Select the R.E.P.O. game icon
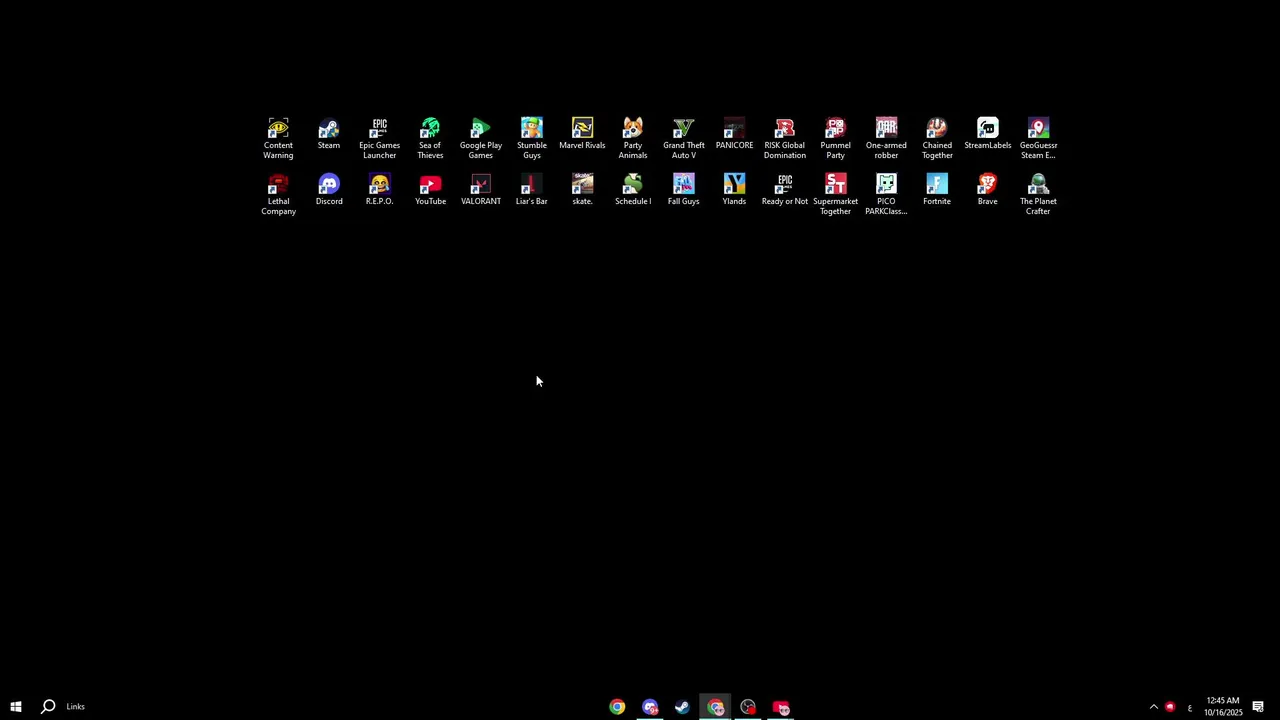The height and width of the screenshot is (720, 1280). (379, 190)
